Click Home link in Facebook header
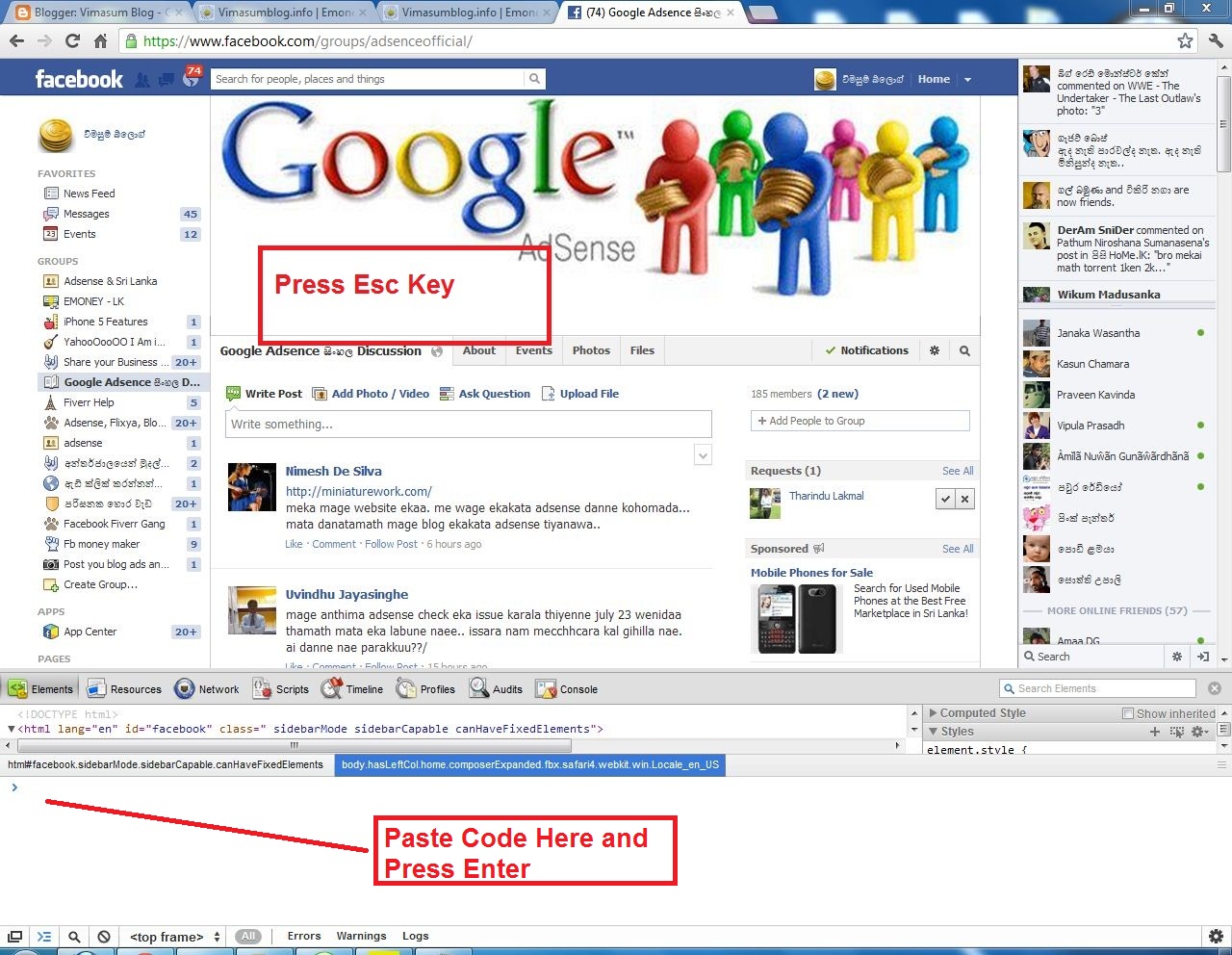1232x955 pixels. (x=934, y=79)
